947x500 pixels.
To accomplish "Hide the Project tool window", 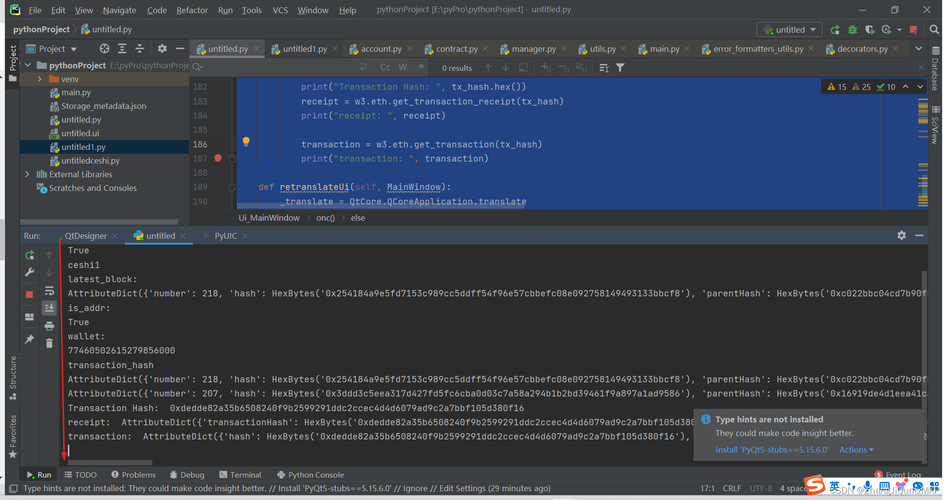I will (x=179, y=48).
